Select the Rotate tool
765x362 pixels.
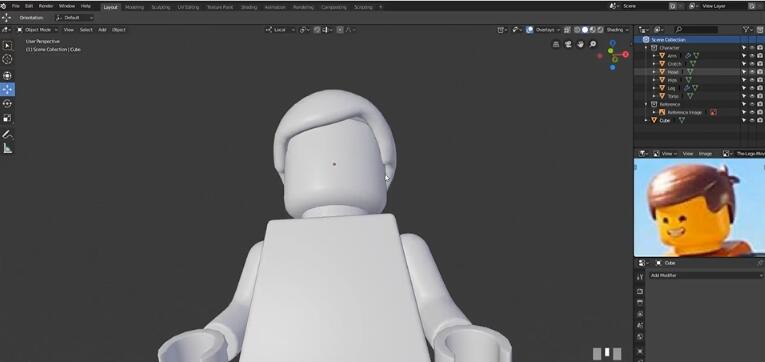[x=7, y=104]
